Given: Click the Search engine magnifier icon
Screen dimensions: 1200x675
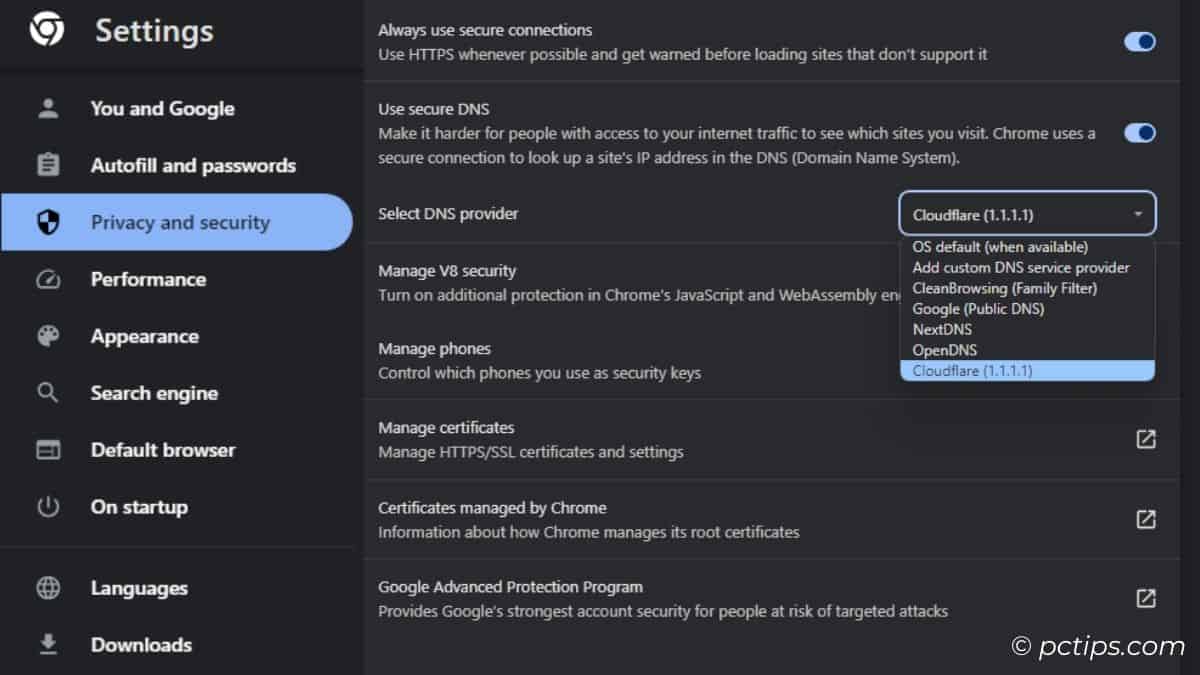Looking at the screenshot, I should tap(48, 393).
